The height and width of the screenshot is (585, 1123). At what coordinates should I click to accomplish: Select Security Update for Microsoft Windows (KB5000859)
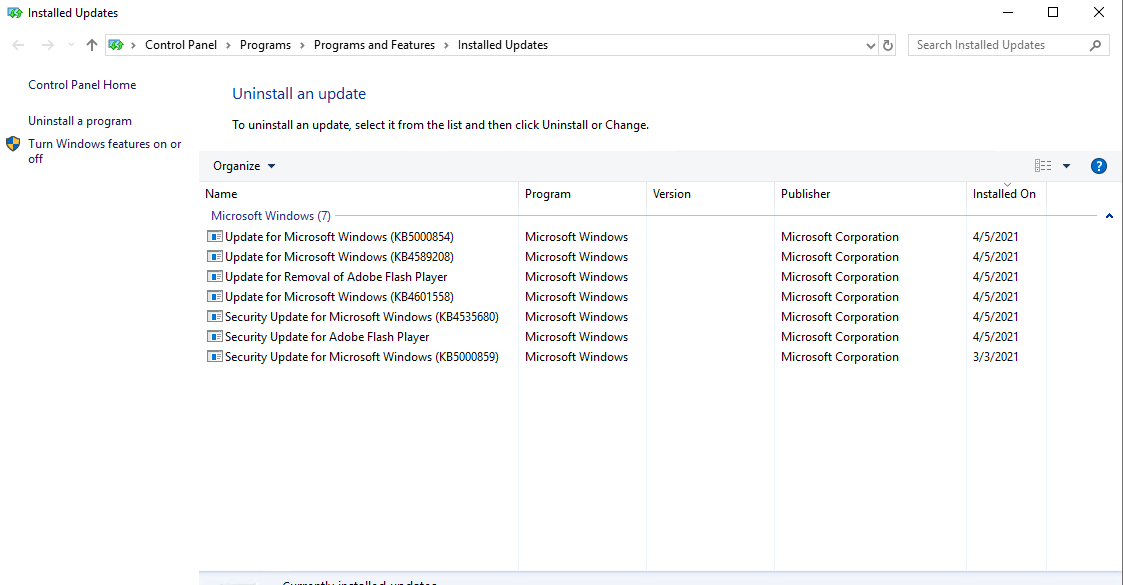tap(362, 357)
